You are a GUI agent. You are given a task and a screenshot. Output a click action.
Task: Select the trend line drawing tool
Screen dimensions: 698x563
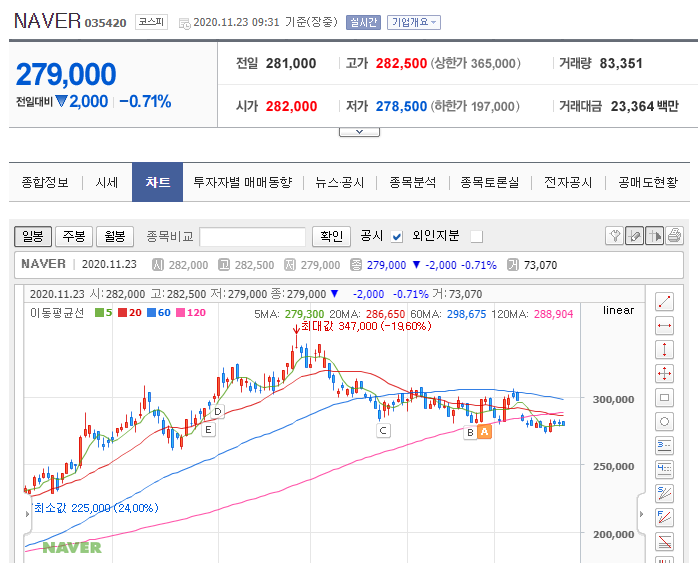coord(664,302)
